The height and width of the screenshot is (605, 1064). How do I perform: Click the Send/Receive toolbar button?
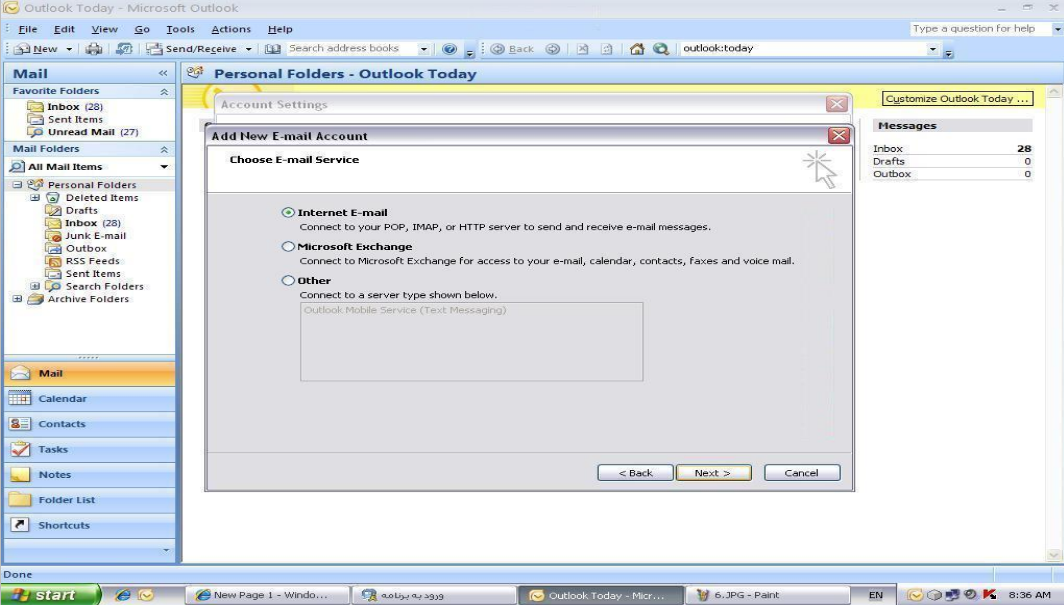point(192,49)
